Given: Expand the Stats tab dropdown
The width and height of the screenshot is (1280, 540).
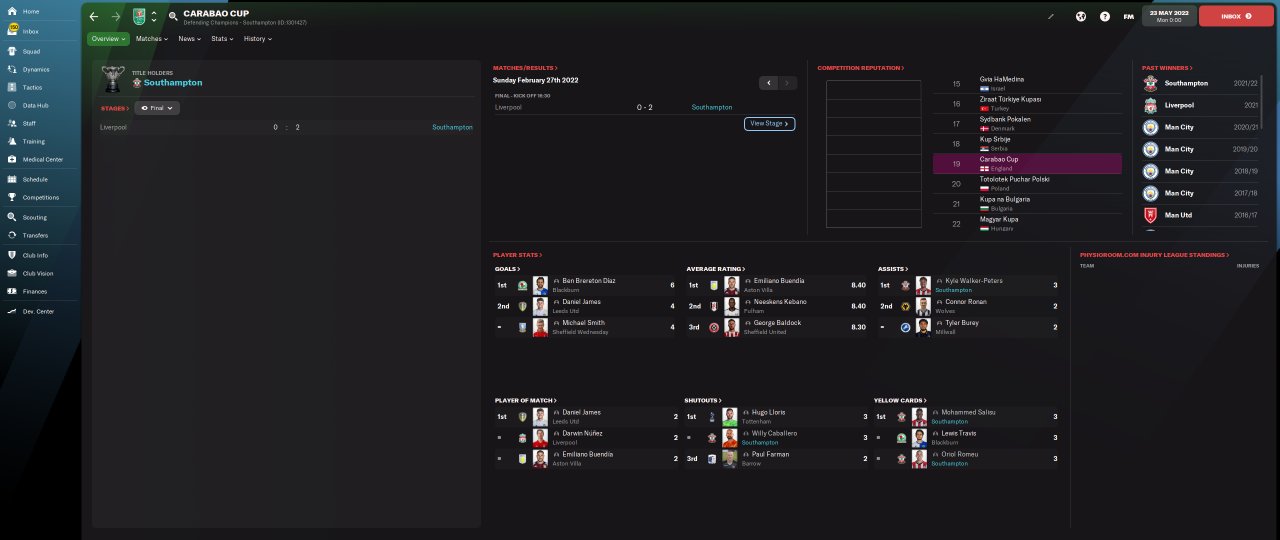Looking at the screenshot, I should pyautogui.click(x=222, y=39).
